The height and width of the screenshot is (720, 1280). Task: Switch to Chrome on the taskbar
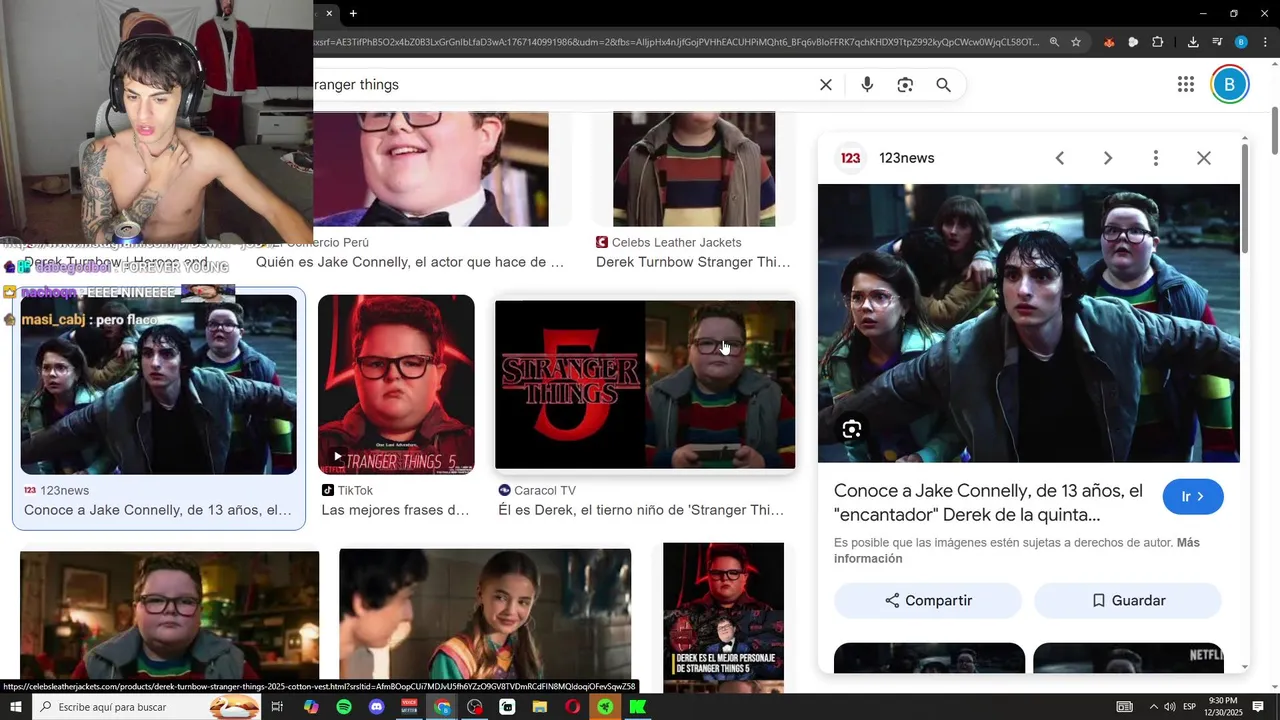tap(442, 707)
